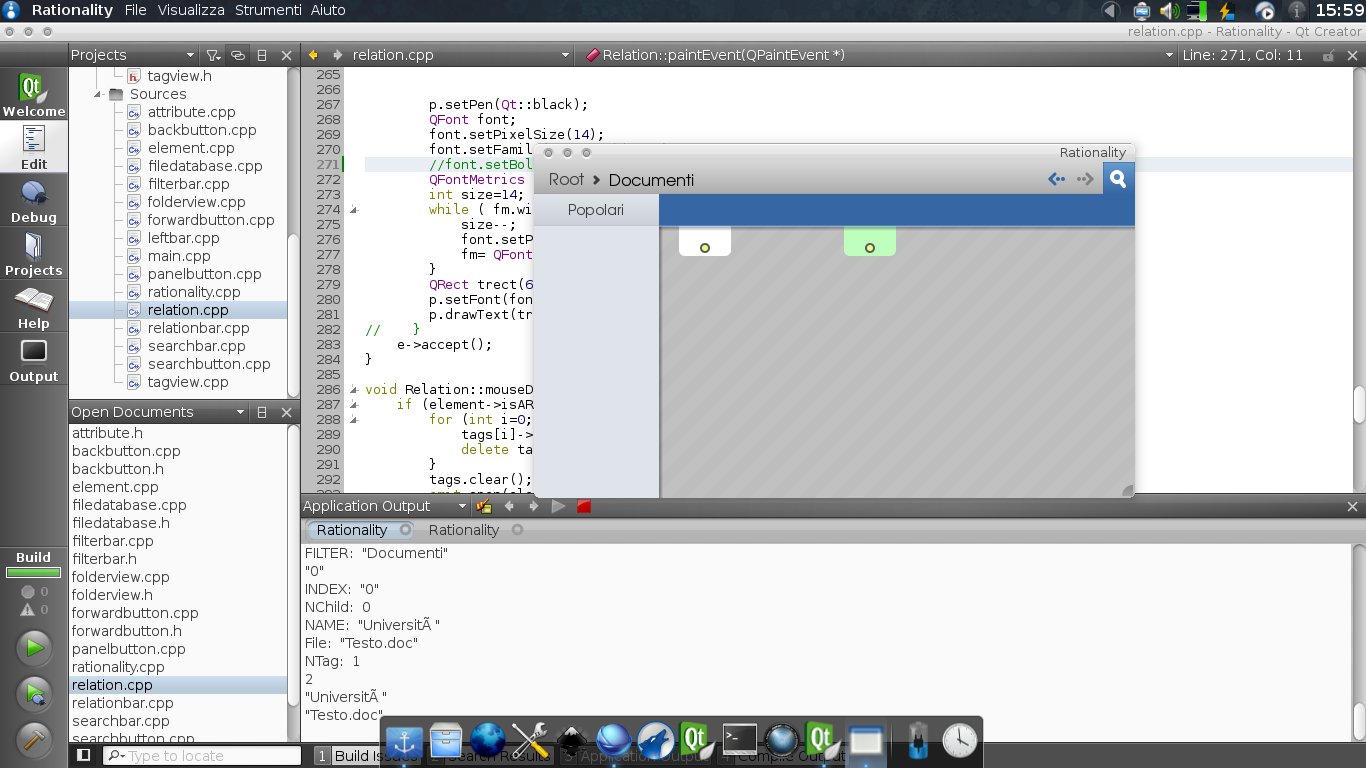Open the Strumenti menu
Image resolution: width=1366 pixels, height=768 pixels.
[x=268, y=10]
